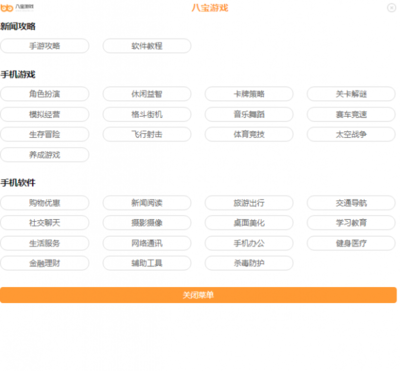Go to the 生存冒险 game category
Screen dimensions: 400x371
pyautogui.click(x=45, y=134)
